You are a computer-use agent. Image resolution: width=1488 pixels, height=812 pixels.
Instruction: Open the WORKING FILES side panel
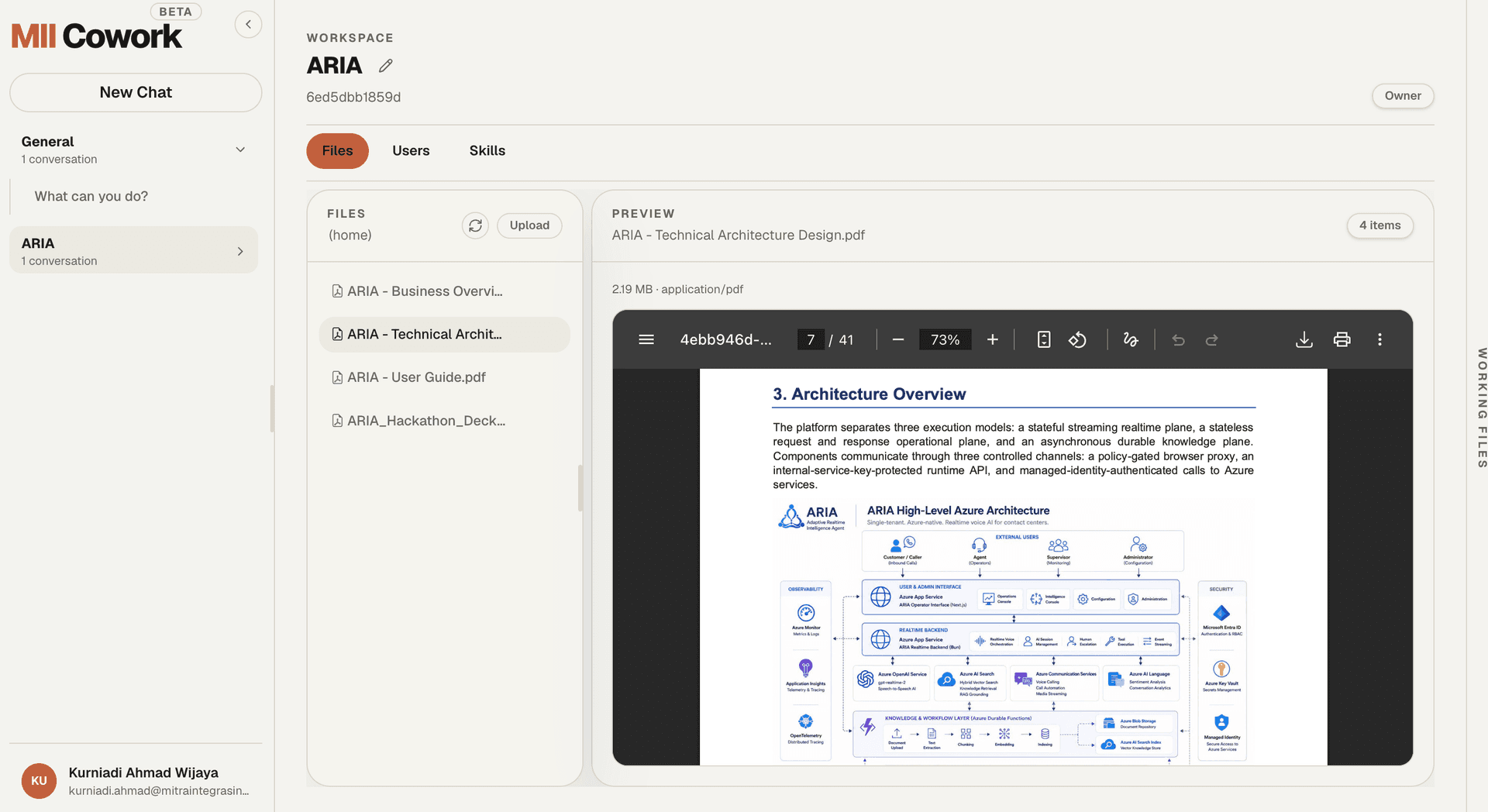tap(1481, 407)
